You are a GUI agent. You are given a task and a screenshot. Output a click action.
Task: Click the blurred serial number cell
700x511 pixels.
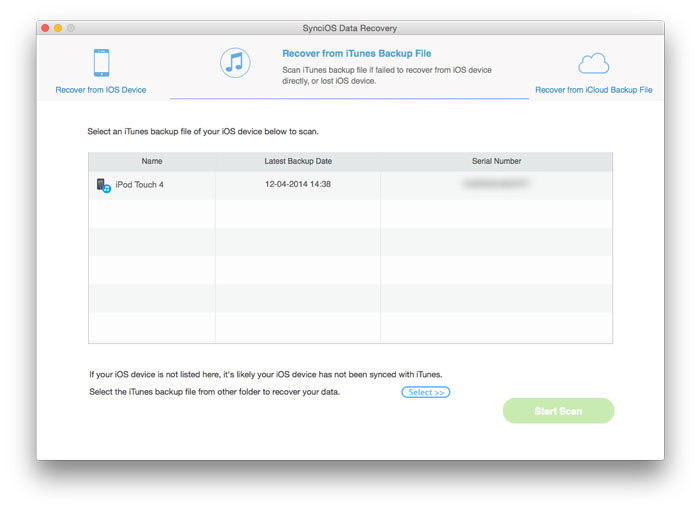(x=496, y=183)
